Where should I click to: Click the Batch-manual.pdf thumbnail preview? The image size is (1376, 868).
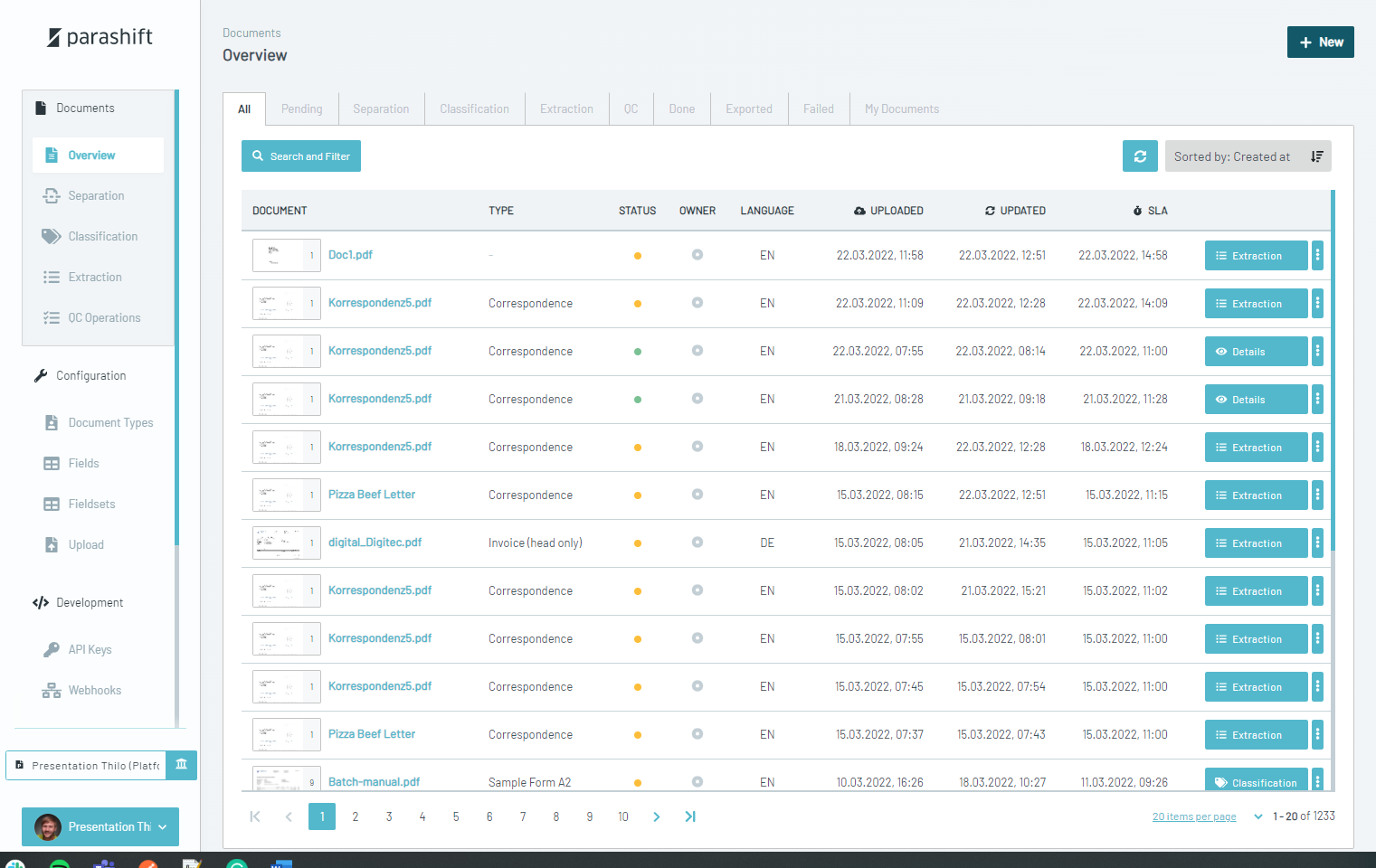[286, 778]
